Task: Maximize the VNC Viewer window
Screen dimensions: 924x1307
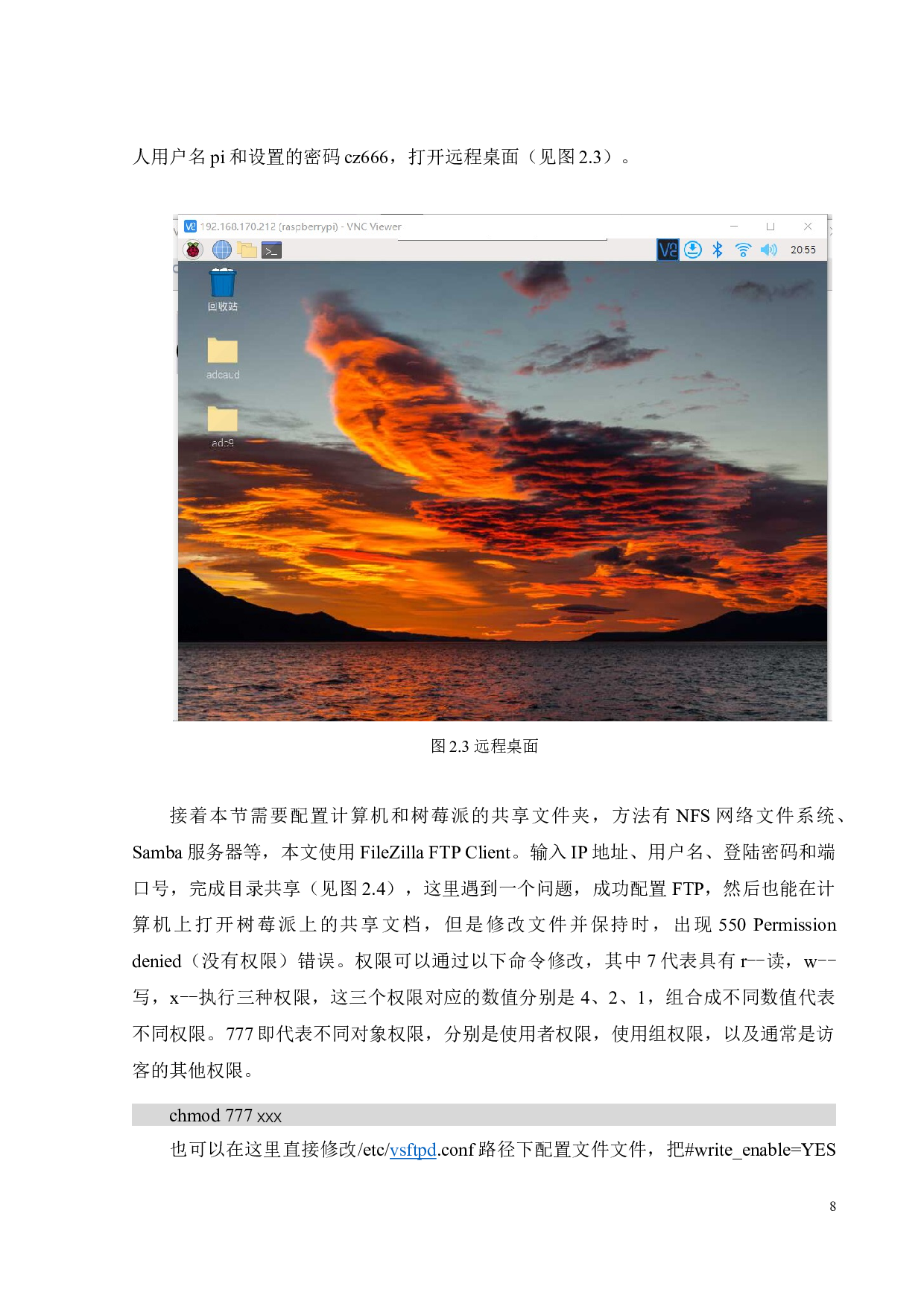Action: click(x=770, y=227)
